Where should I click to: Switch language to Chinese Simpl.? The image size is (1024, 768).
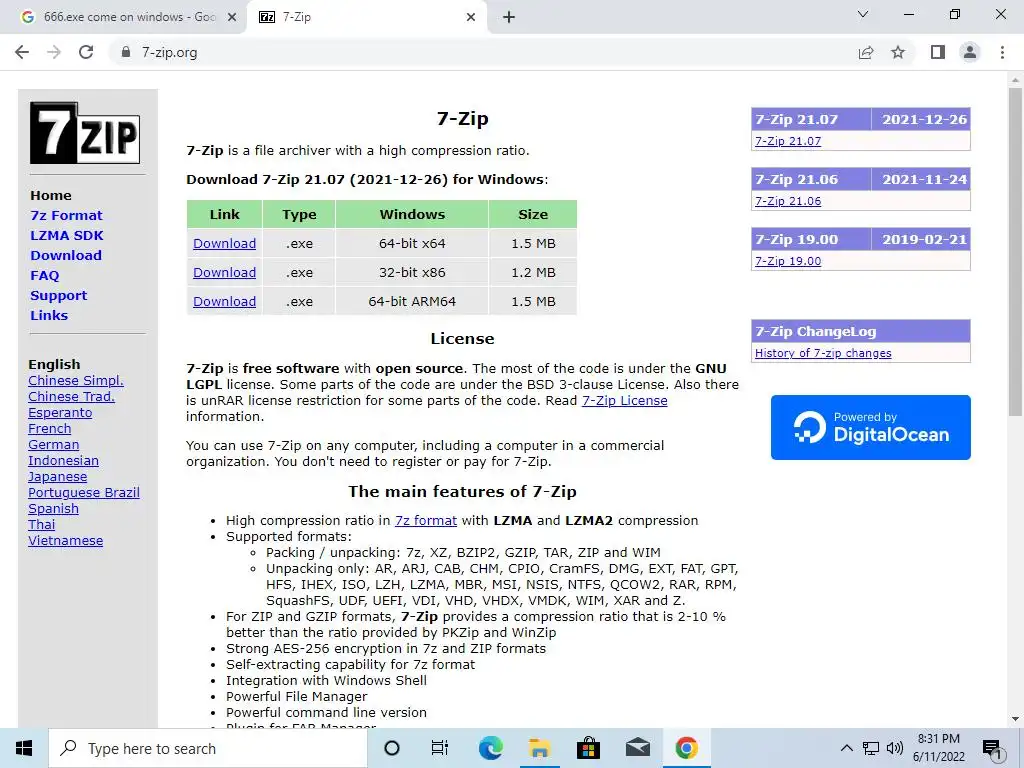[76, 381]
